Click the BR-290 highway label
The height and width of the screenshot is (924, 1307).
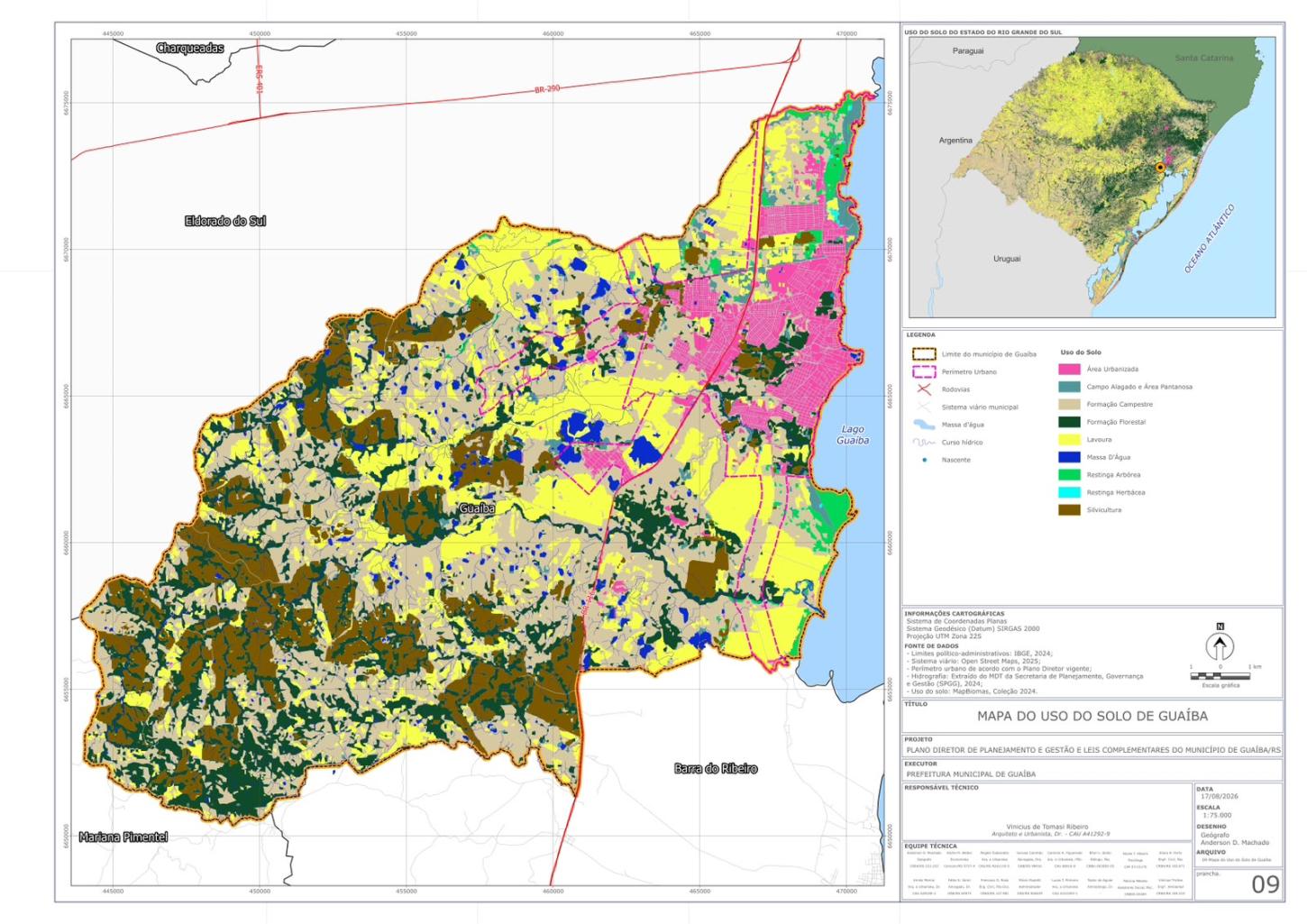[547, 89]
